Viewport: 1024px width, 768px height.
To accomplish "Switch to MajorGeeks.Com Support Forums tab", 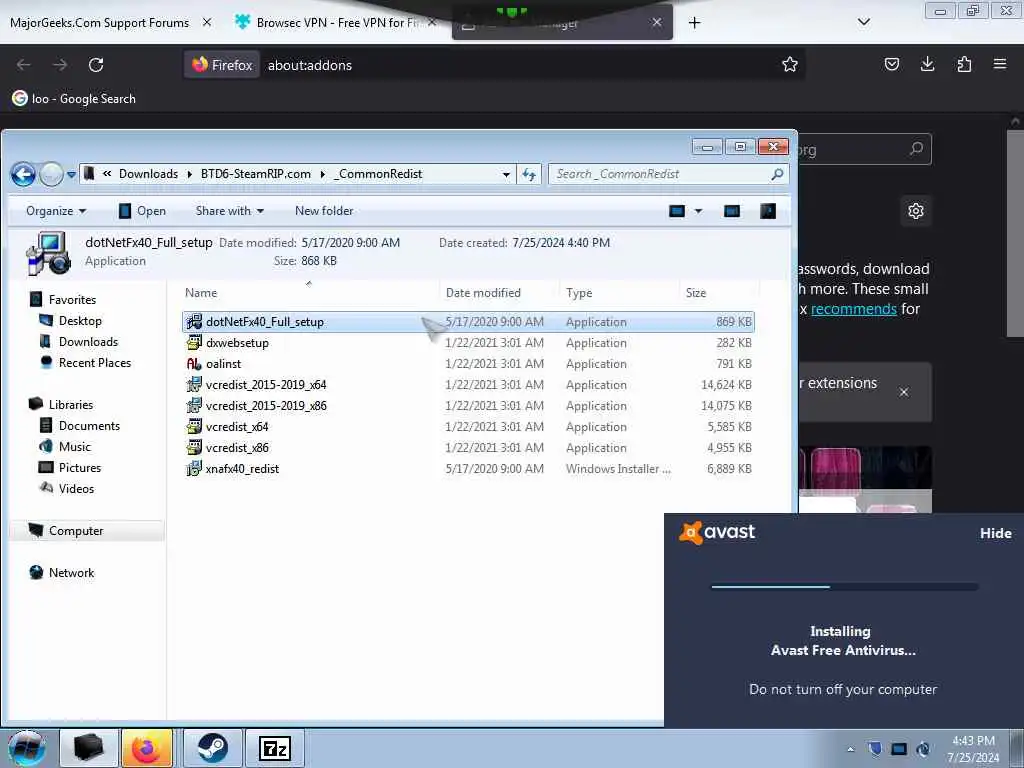I will point(99,23).
